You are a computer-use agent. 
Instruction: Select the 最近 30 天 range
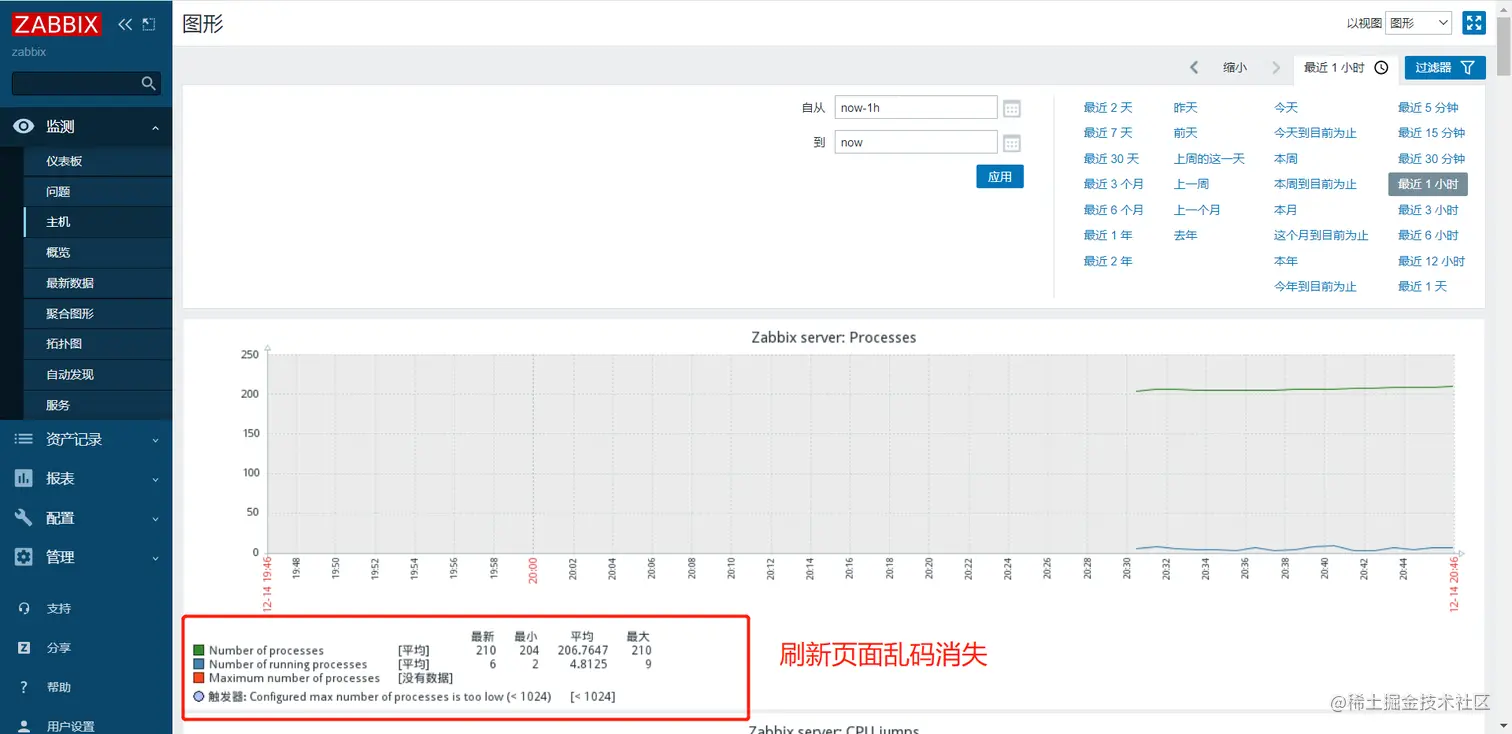(x=1111, y=158)
